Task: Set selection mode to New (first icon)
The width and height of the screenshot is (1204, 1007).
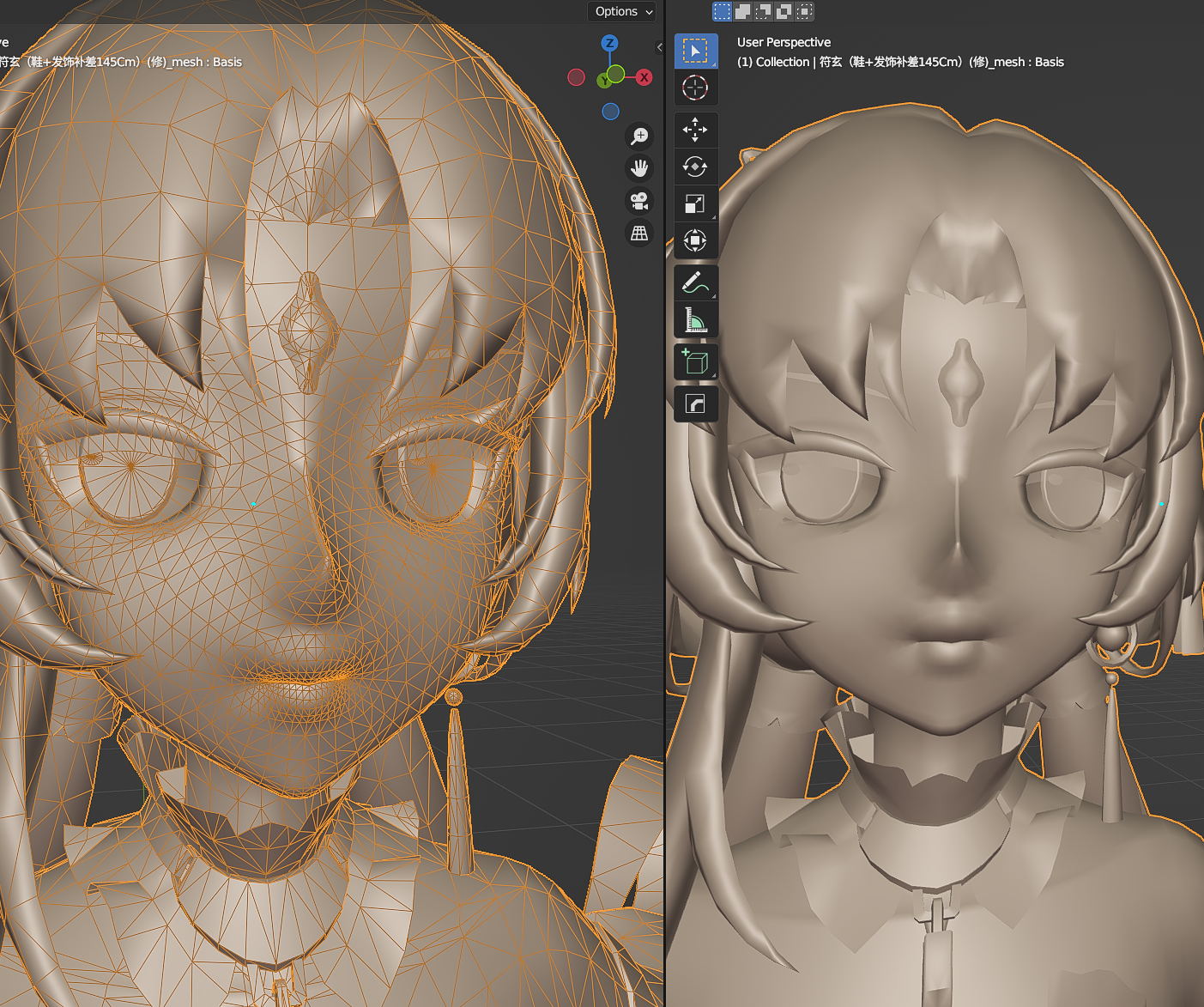Action: coord(723,11)
